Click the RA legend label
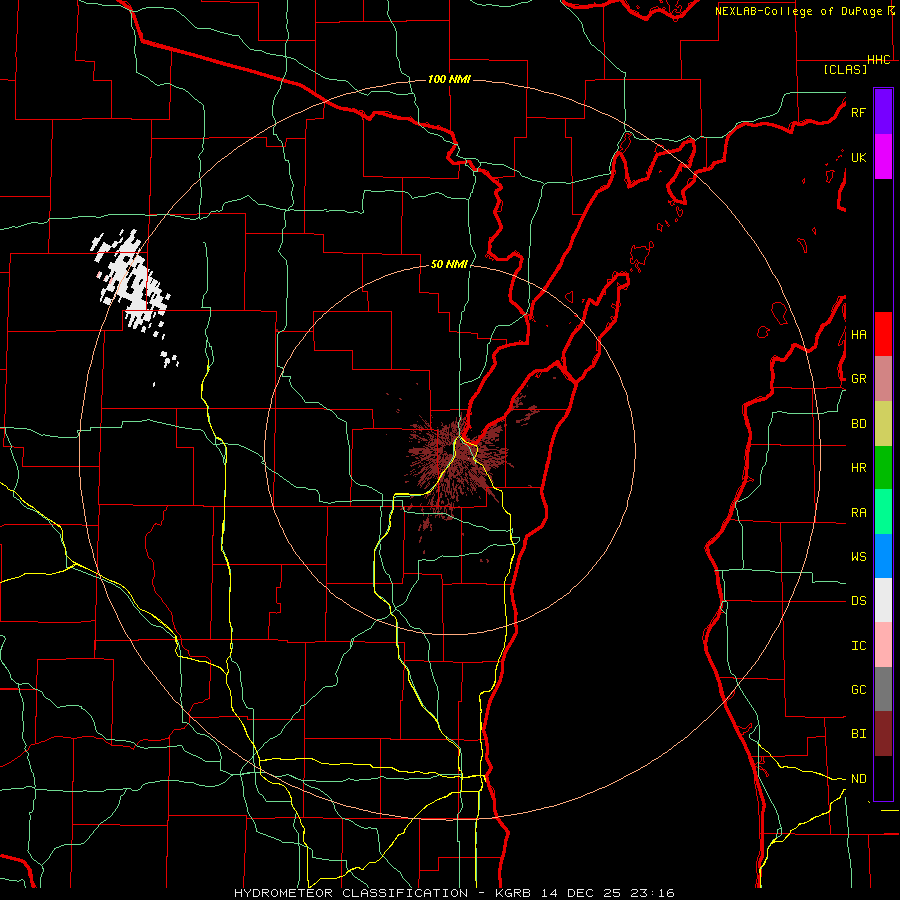900x900 pixels. click(858, 513)
